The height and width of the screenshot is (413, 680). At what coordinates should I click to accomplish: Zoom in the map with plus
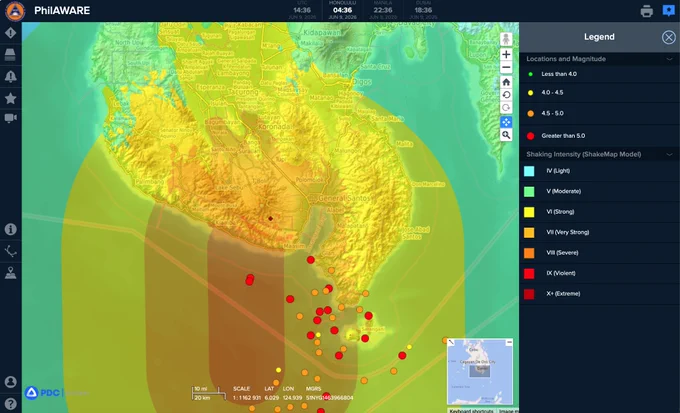point(506,54)
